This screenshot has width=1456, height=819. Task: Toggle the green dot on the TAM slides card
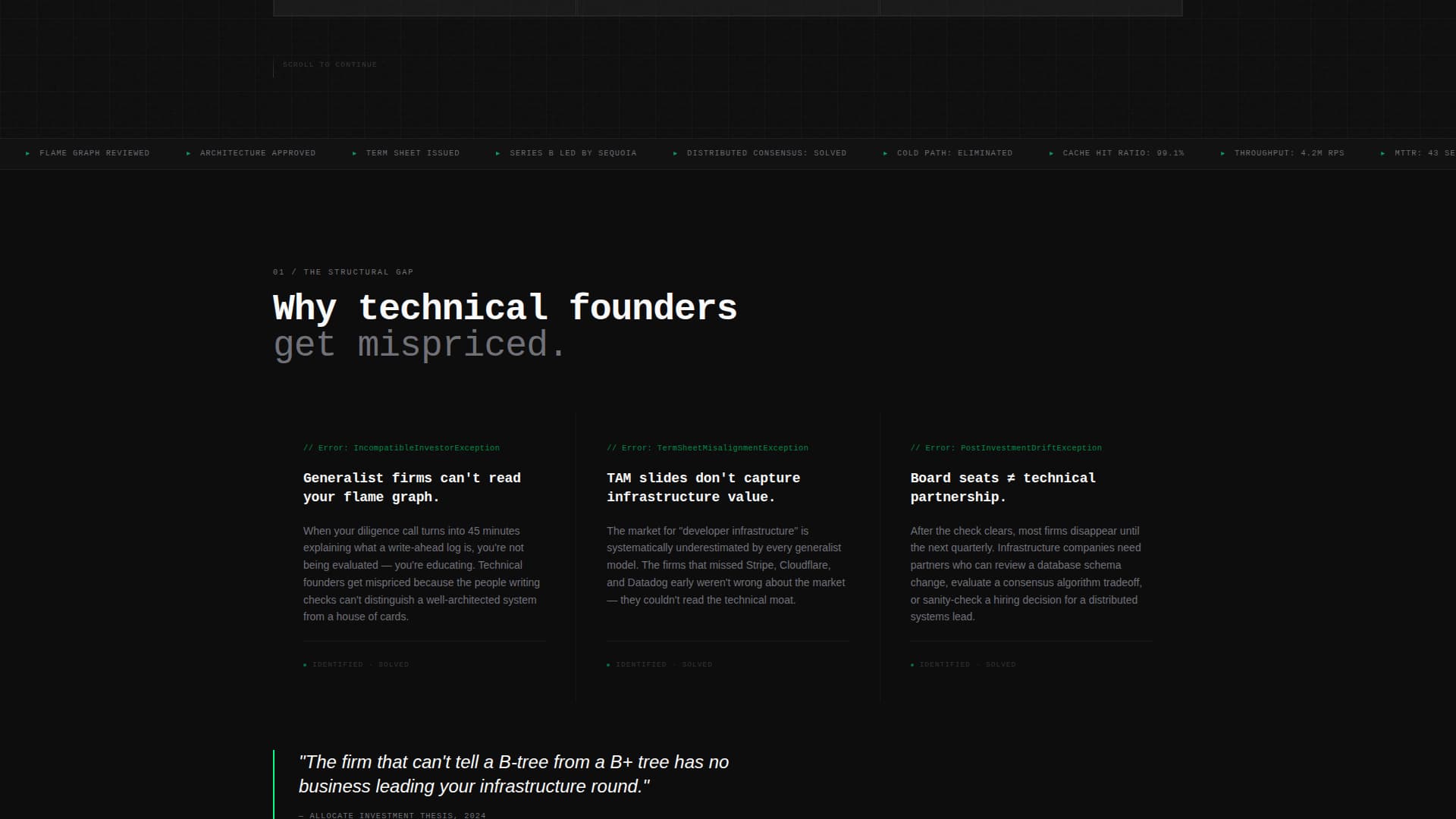point(609,664)
